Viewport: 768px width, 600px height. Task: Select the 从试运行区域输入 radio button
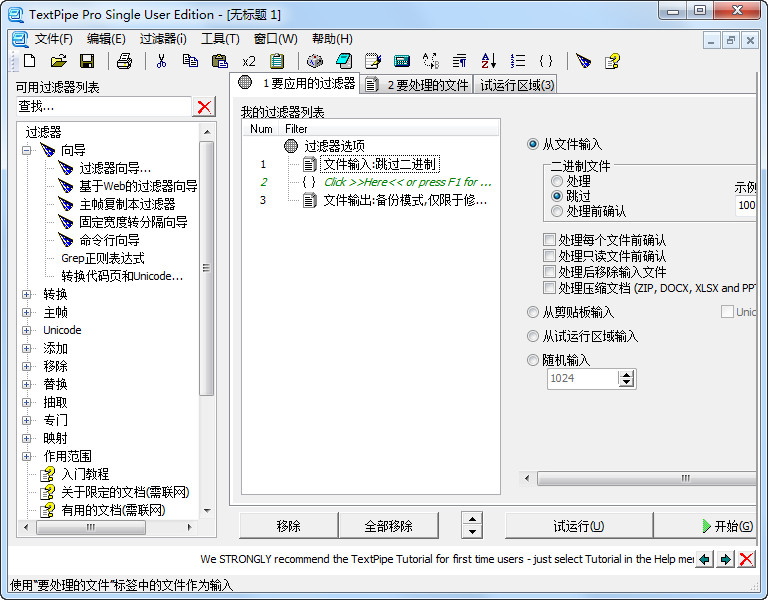pos(532,336)
